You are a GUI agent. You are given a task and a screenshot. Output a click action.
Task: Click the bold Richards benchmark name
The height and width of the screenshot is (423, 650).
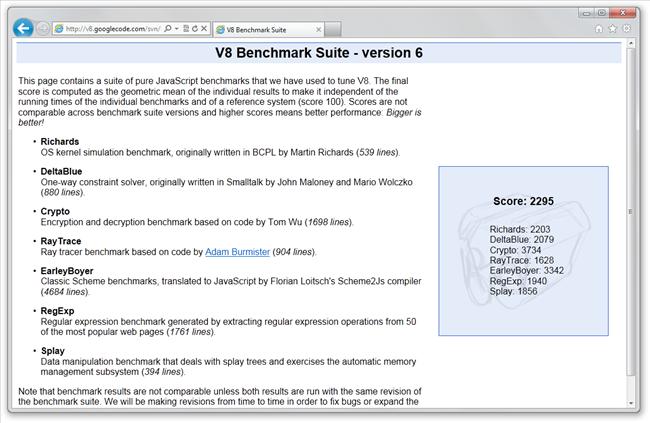[x=60, y=141]
